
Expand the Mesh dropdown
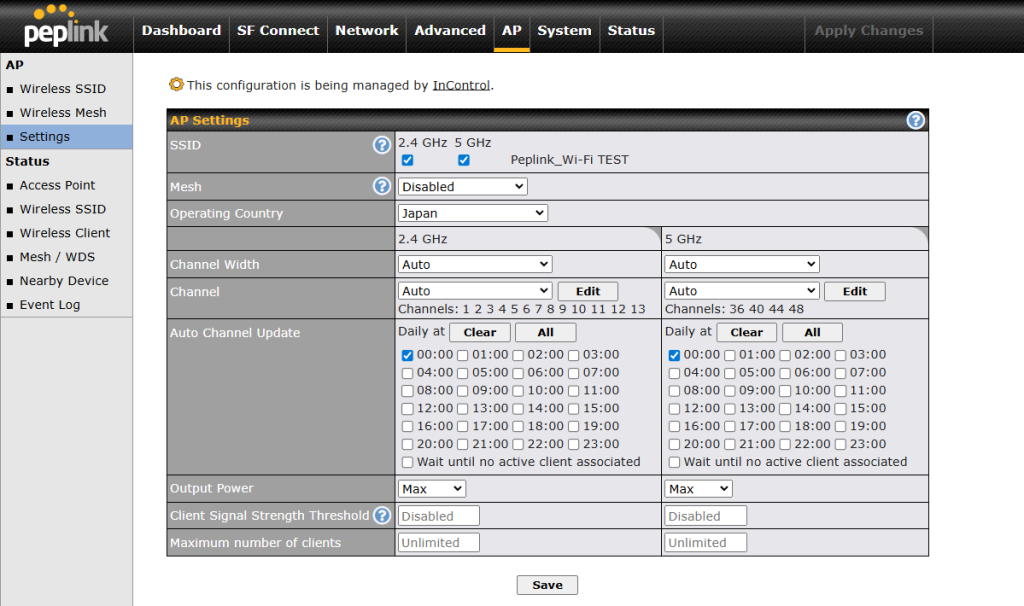tap(462, 187)
